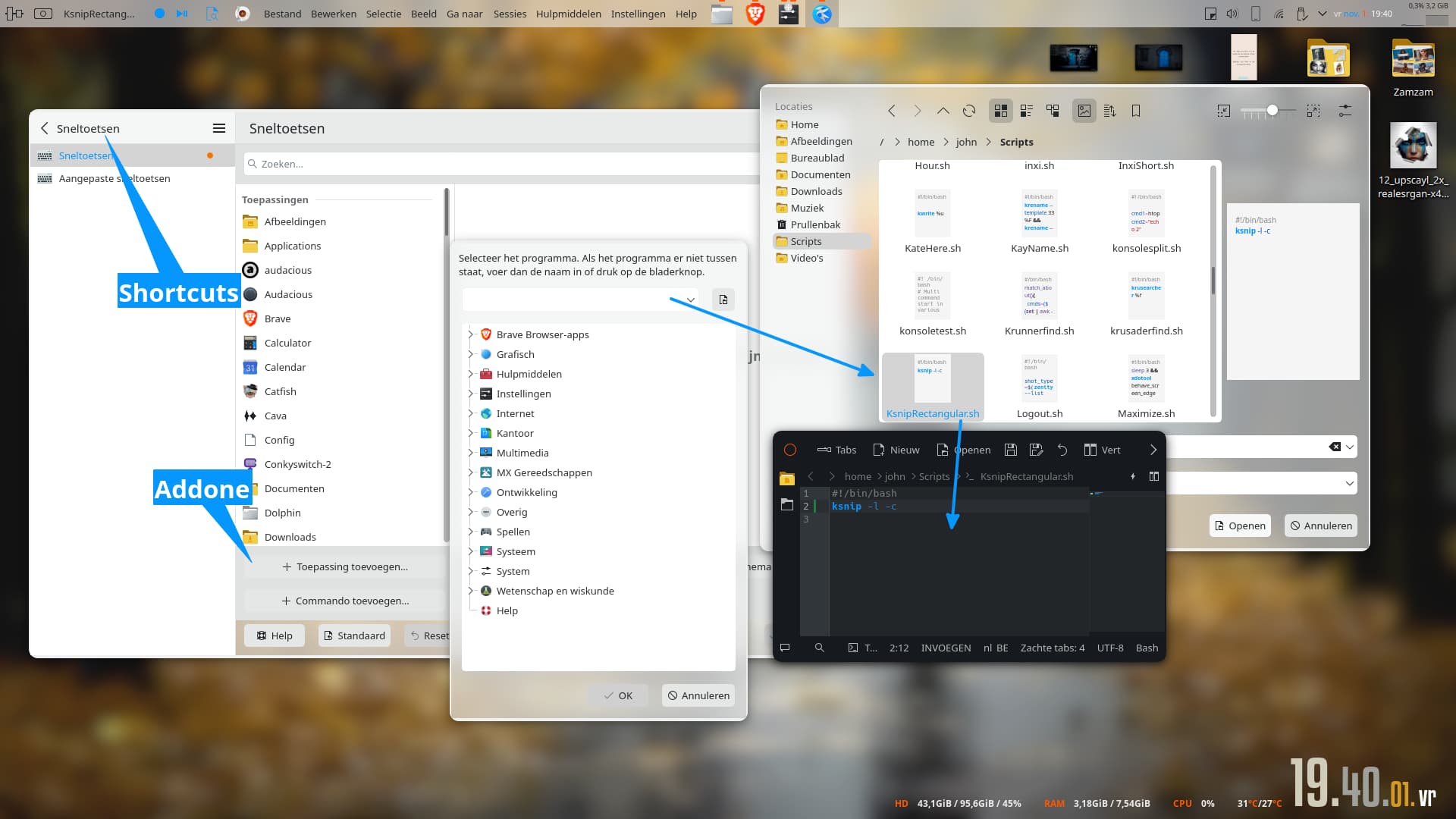Click the file dialog vertical scrollbar

tap(1213, 281)
